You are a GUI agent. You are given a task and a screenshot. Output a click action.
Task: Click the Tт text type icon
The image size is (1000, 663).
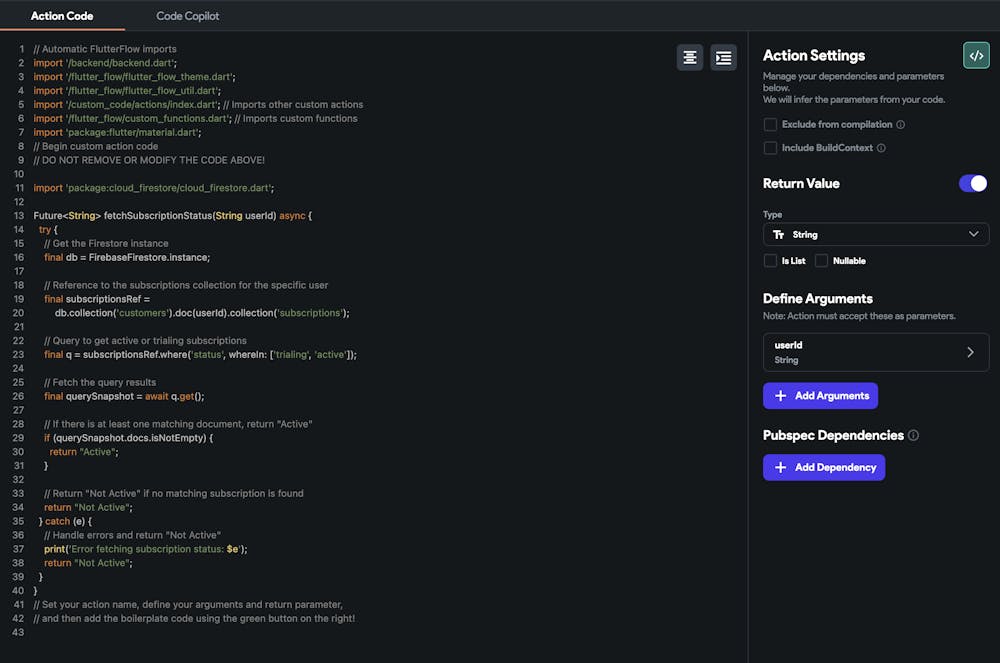[779, 235]
